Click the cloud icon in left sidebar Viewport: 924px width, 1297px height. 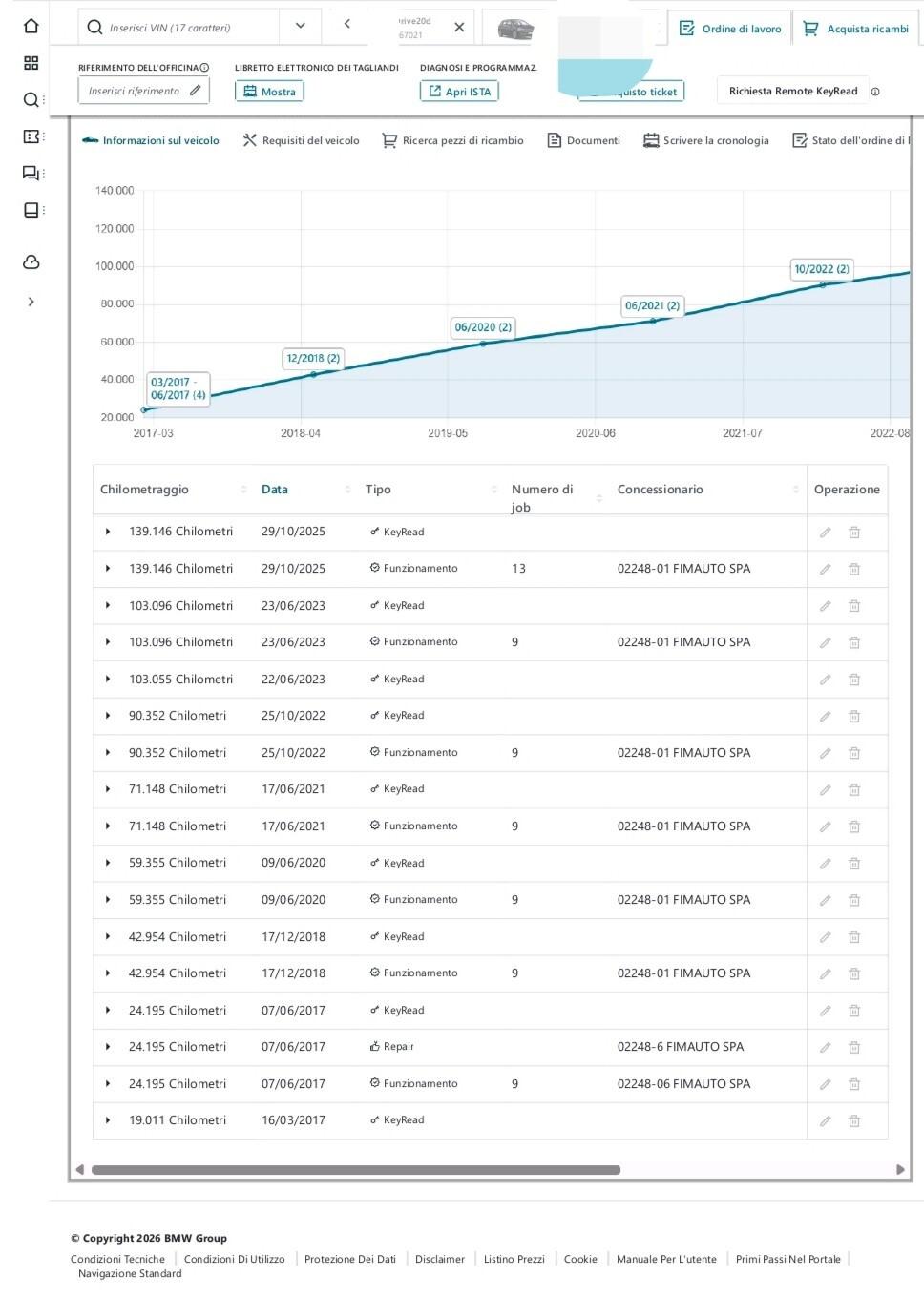tap(31, 262)
